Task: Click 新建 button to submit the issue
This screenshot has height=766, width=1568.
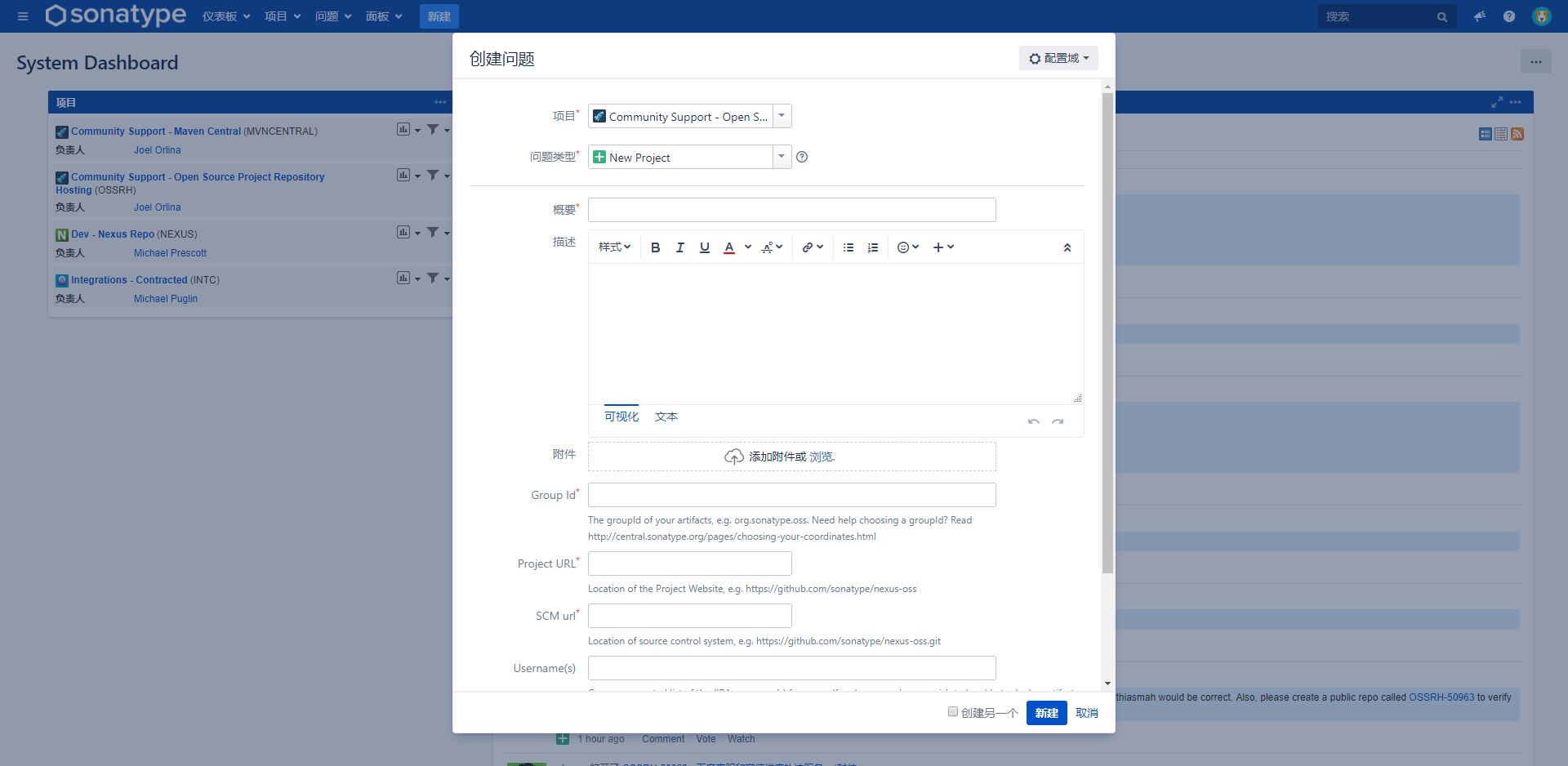Action: tap(1046, 713)
